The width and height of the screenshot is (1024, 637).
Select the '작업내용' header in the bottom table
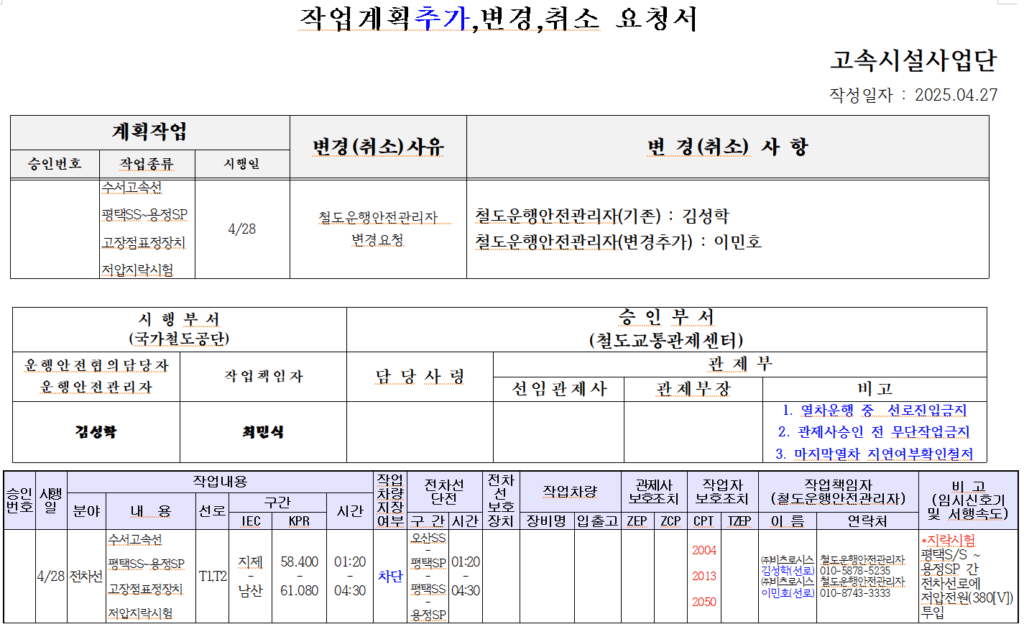coord(220,482)
